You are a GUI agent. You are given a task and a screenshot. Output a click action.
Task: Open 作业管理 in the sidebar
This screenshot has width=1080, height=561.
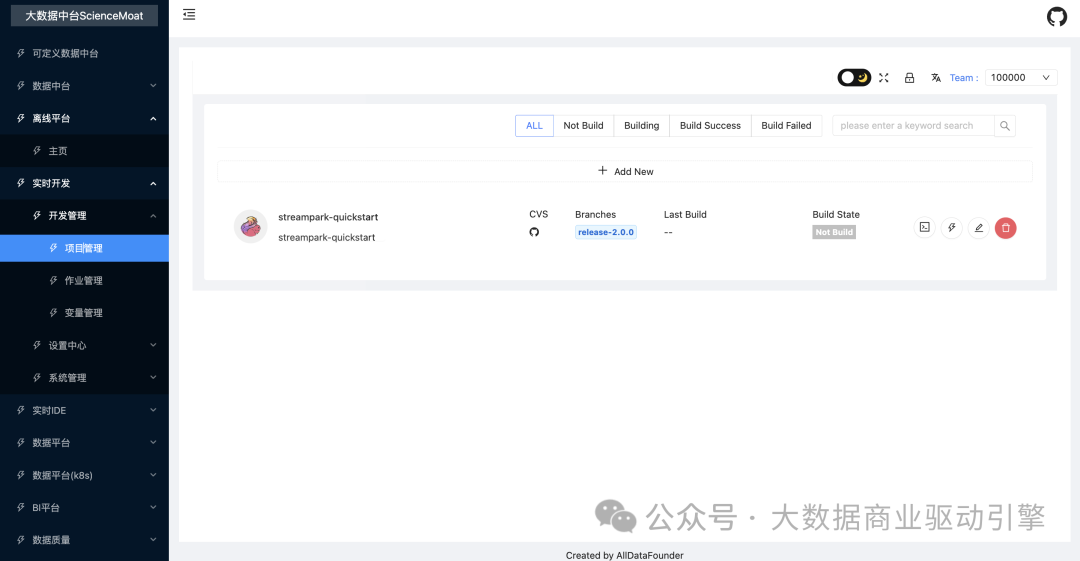pyautogui.click(x=84, y=281)
